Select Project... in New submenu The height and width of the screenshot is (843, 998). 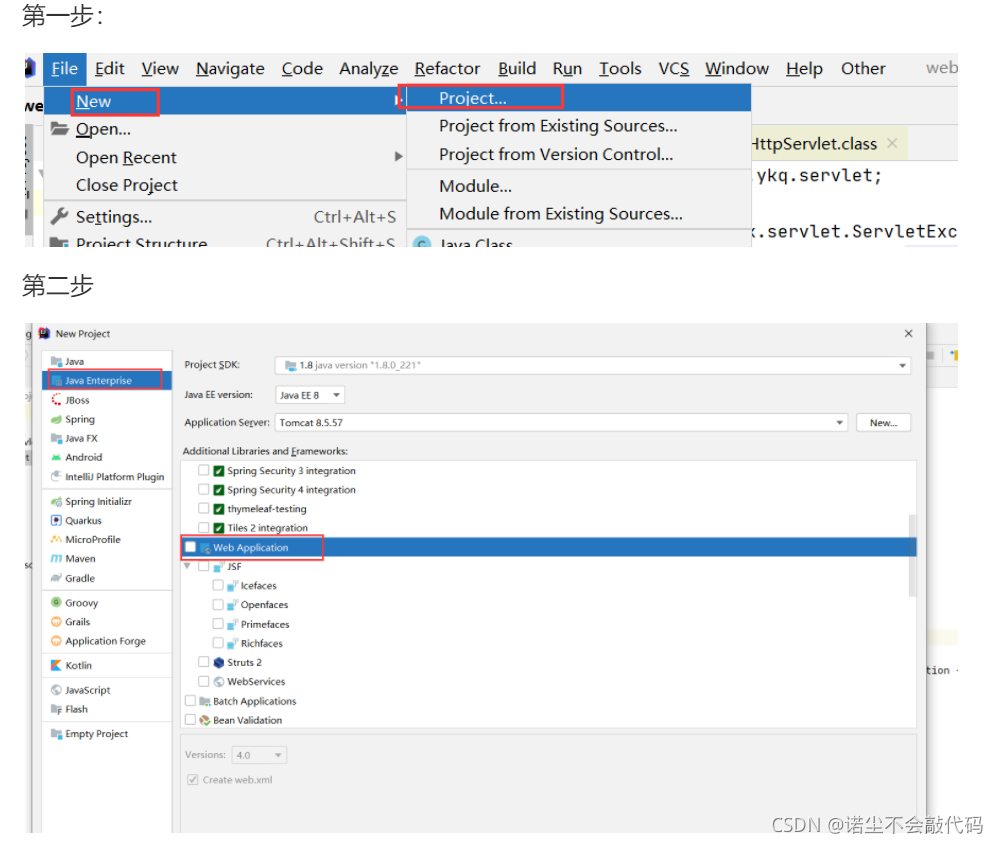(579, 98)
